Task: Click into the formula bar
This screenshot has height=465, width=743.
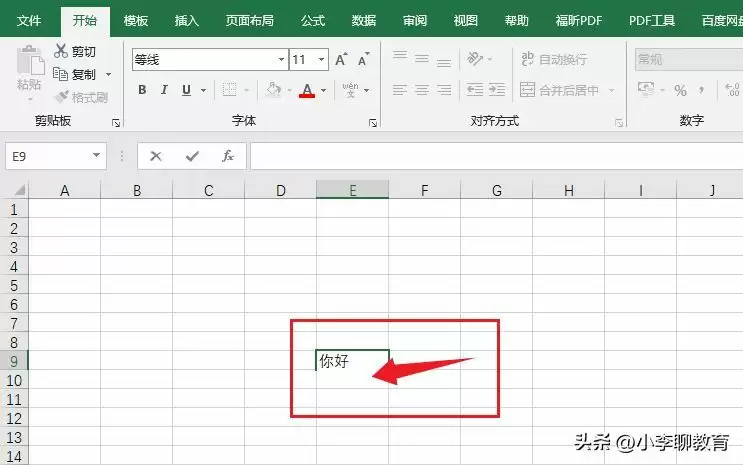Action: click(x=497, y=156)
